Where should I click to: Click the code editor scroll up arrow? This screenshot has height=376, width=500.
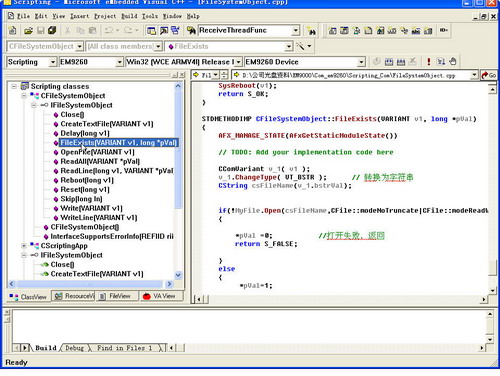(x=492, y=89)
